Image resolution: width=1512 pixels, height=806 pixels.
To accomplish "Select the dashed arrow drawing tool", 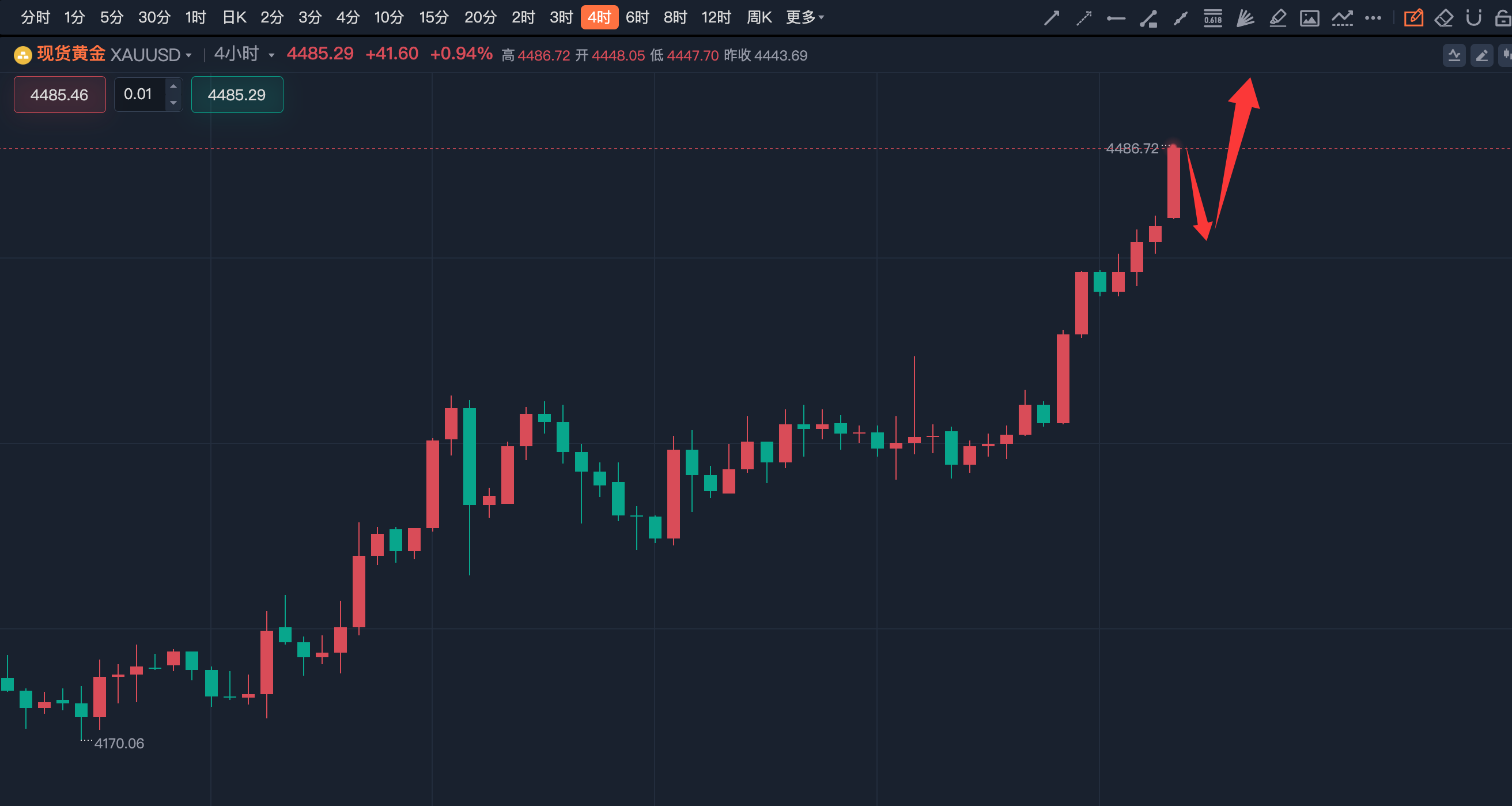I will click(x=1083, y=18).
